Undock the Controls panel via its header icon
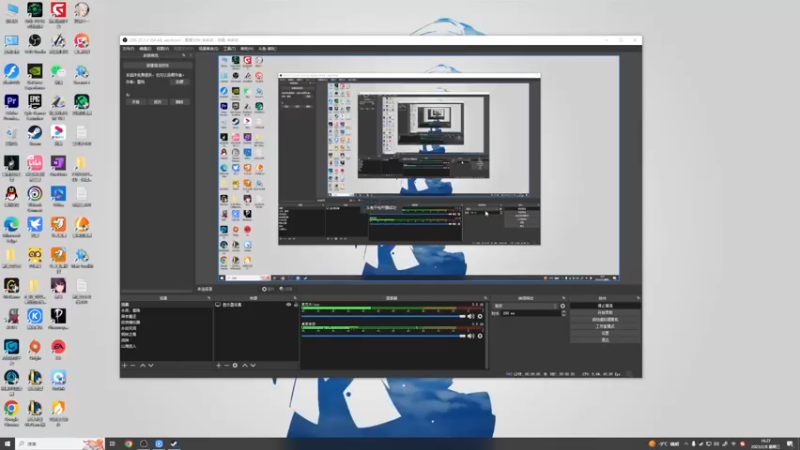This screenshot has height=450, width=800. pyautogui.click(x=638, y=298)
